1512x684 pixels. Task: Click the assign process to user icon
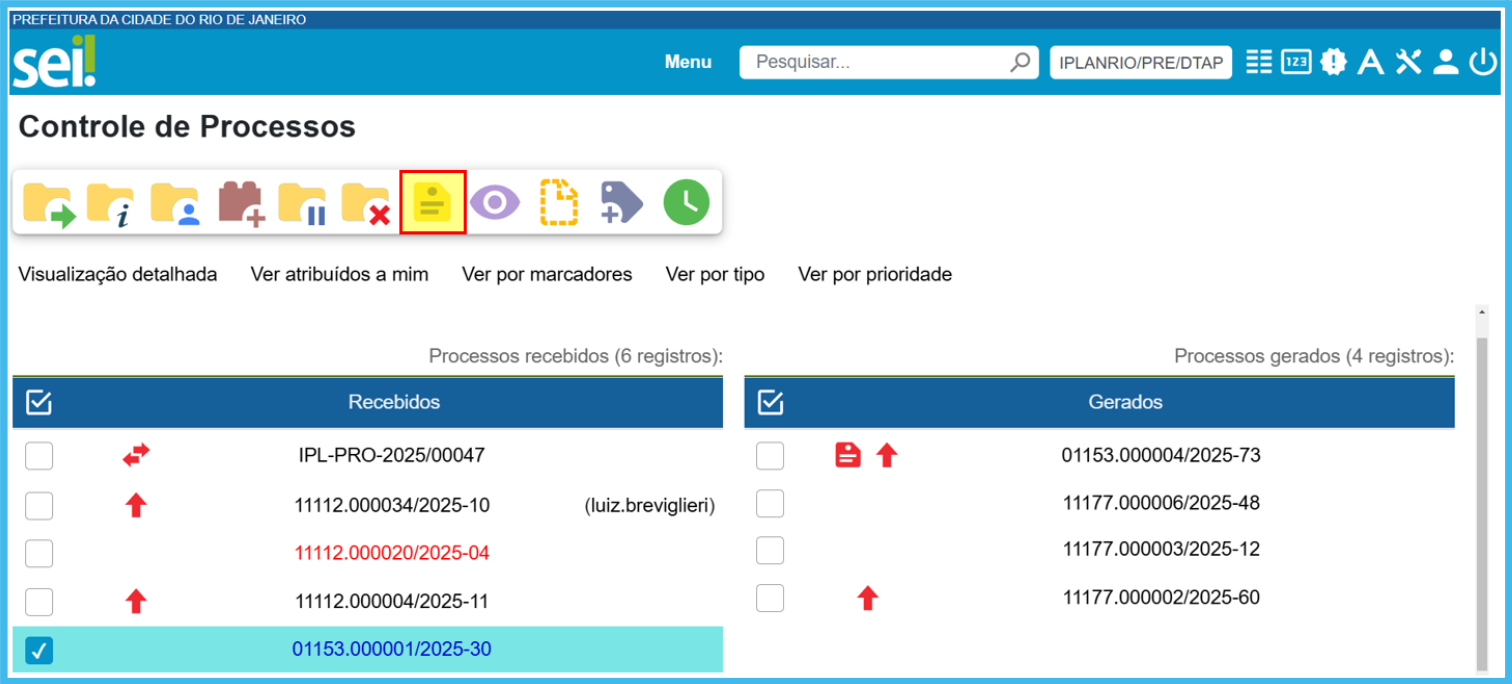[x=175, y=204]
